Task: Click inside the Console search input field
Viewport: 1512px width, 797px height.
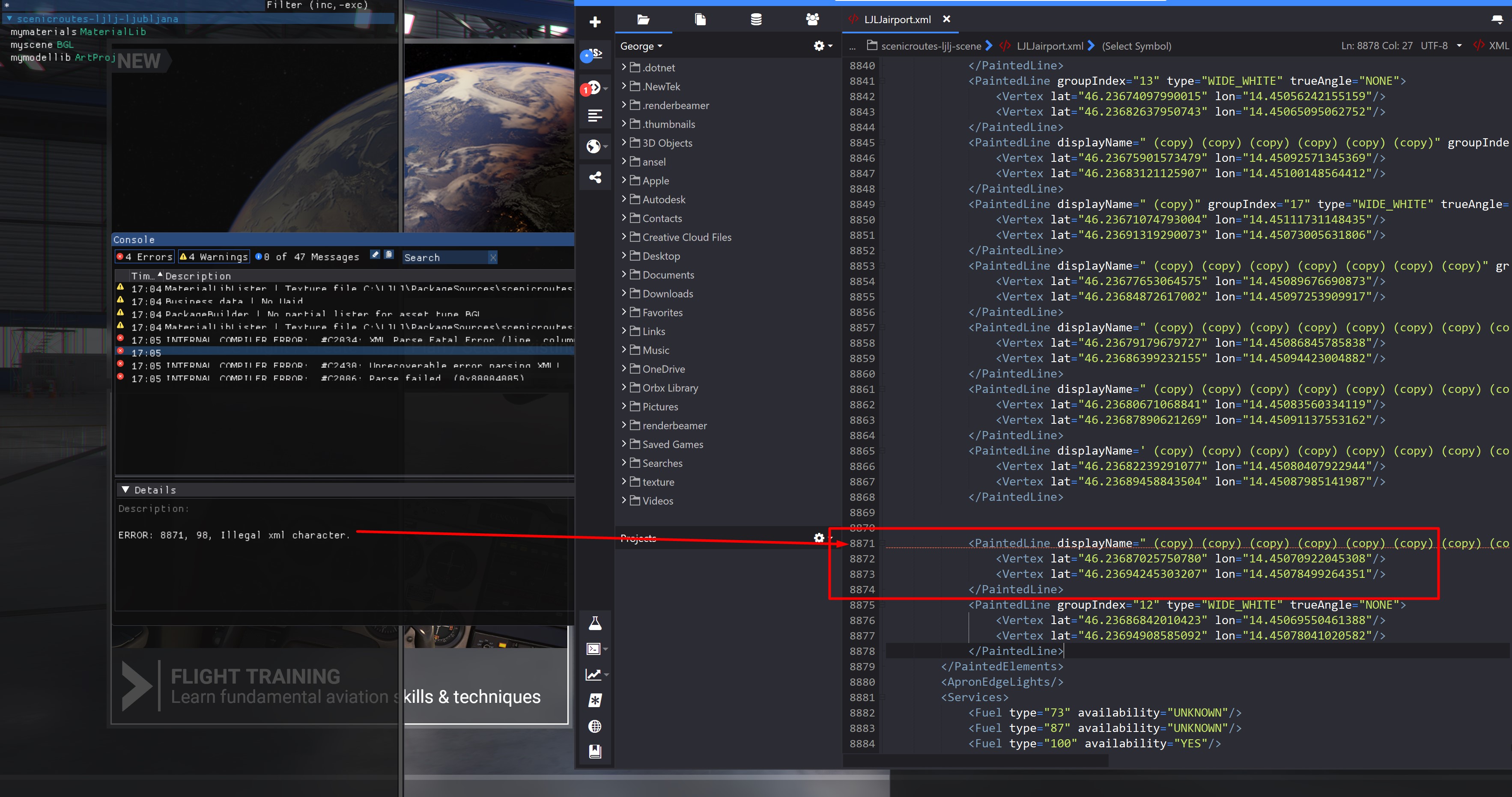Action: (x=443, y=257)
